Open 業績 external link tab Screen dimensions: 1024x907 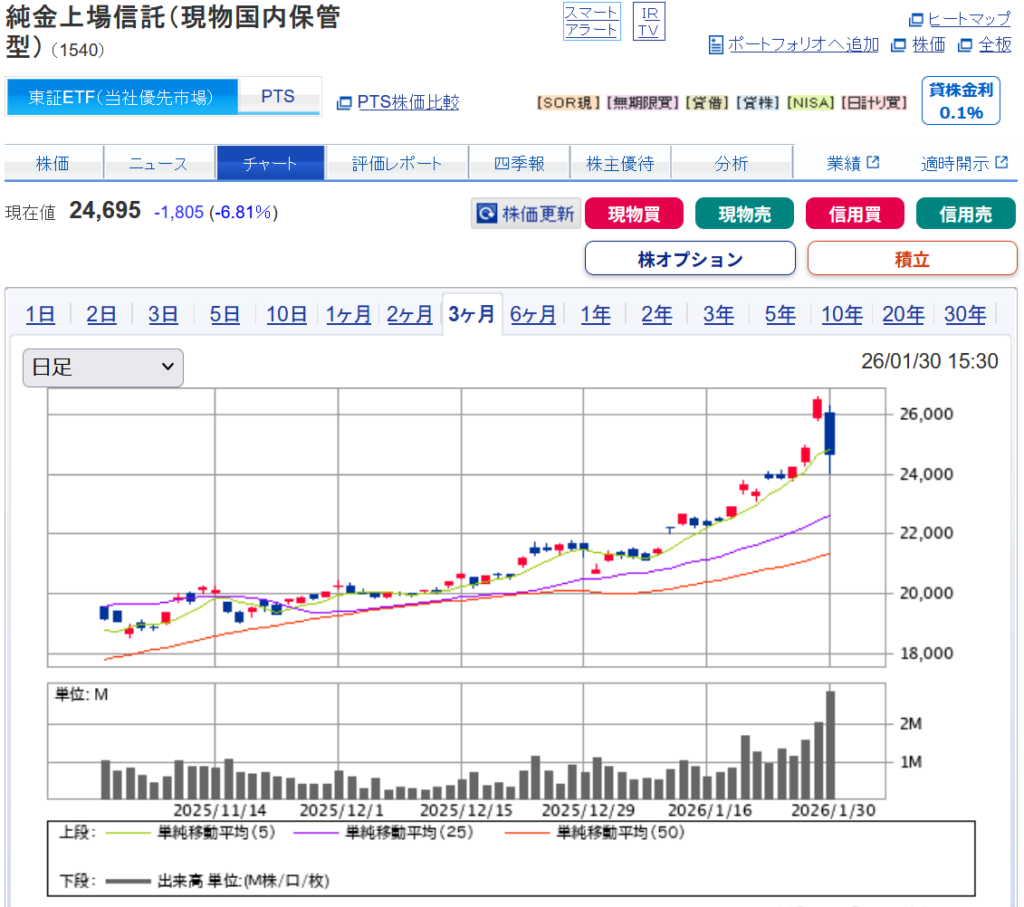(852, 163)
